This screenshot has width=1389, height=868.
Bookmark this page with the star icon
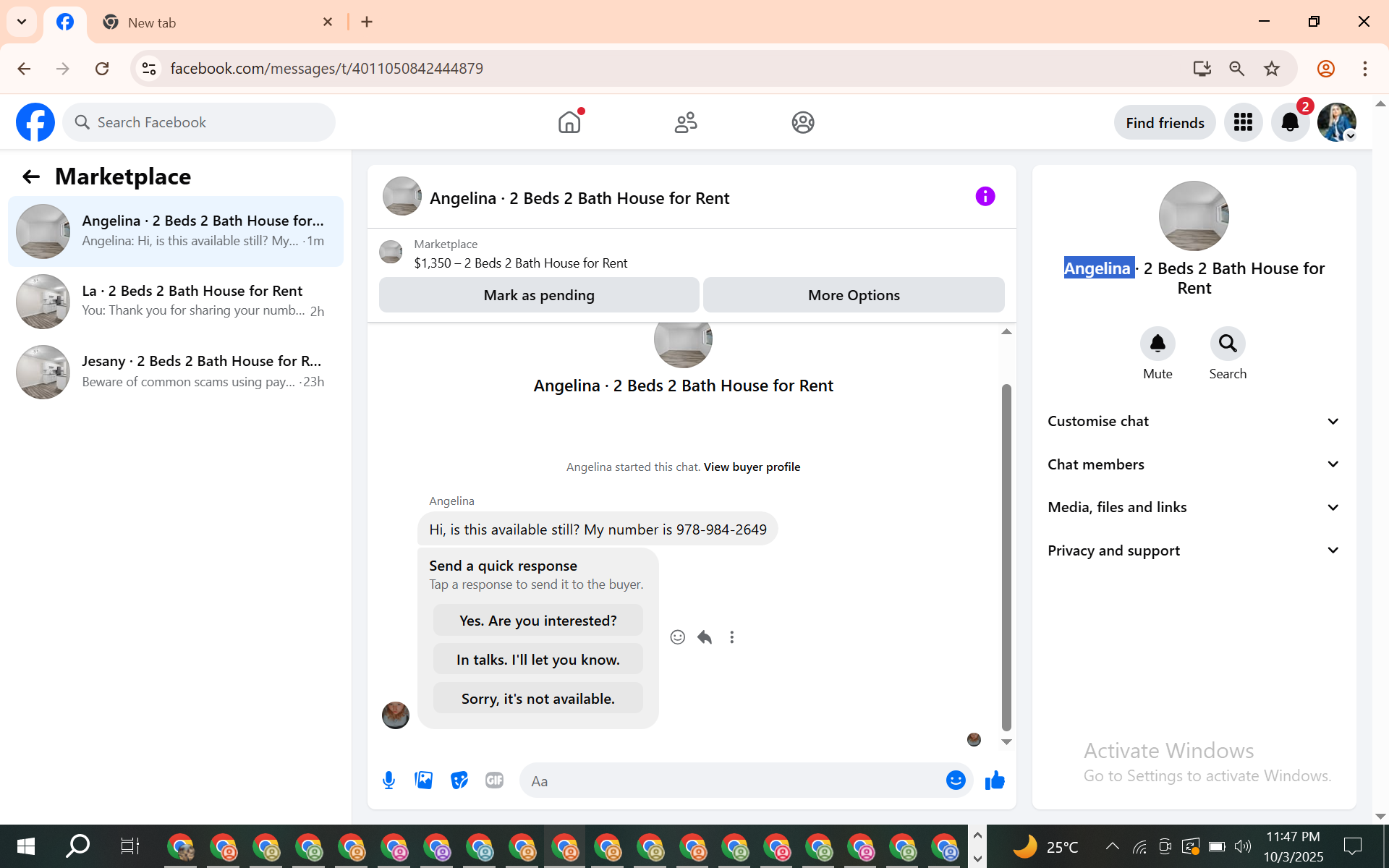tap(1272, 69)
